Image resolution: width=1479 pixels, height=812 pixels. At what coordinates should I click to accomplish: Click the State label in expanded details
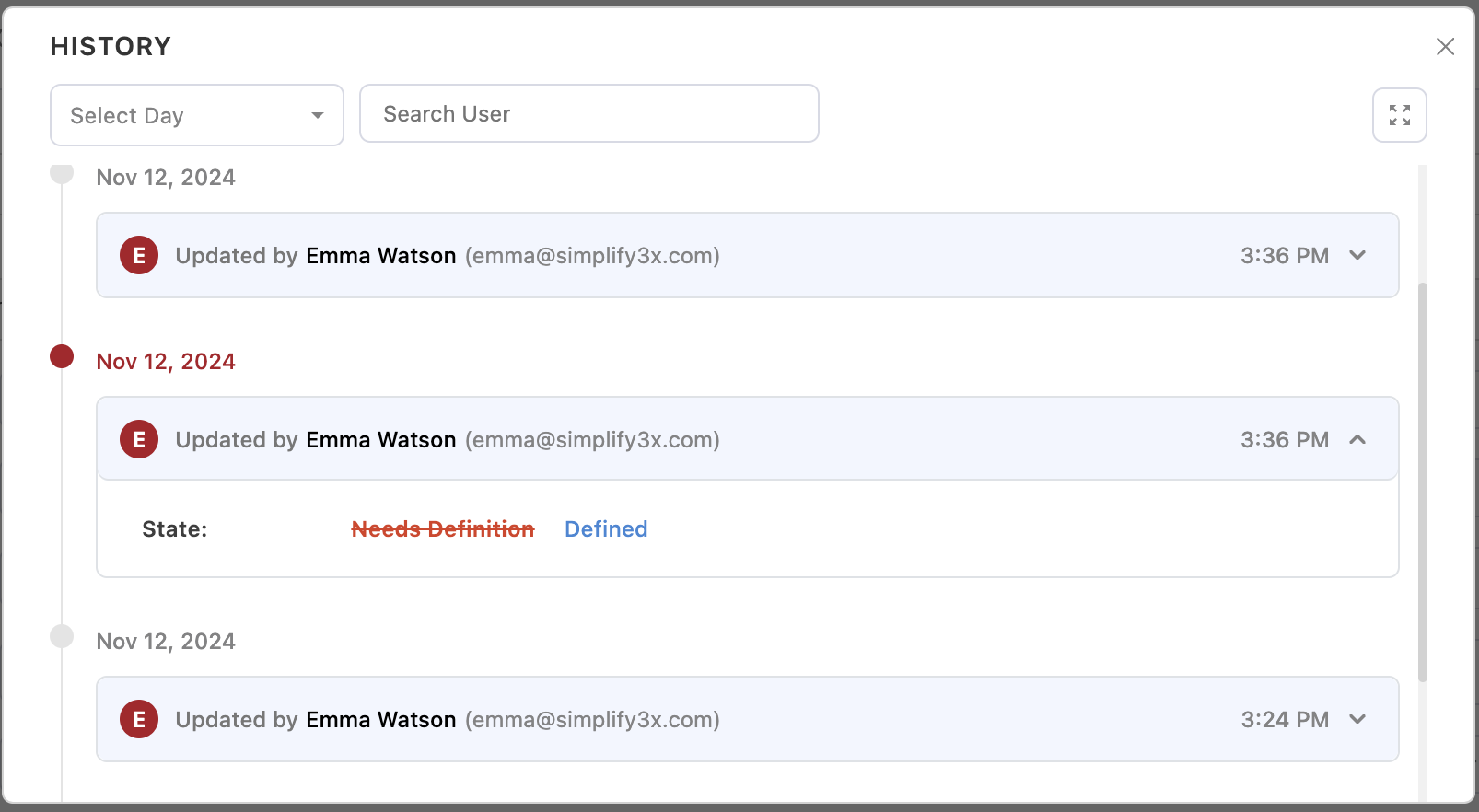(174, 529)
